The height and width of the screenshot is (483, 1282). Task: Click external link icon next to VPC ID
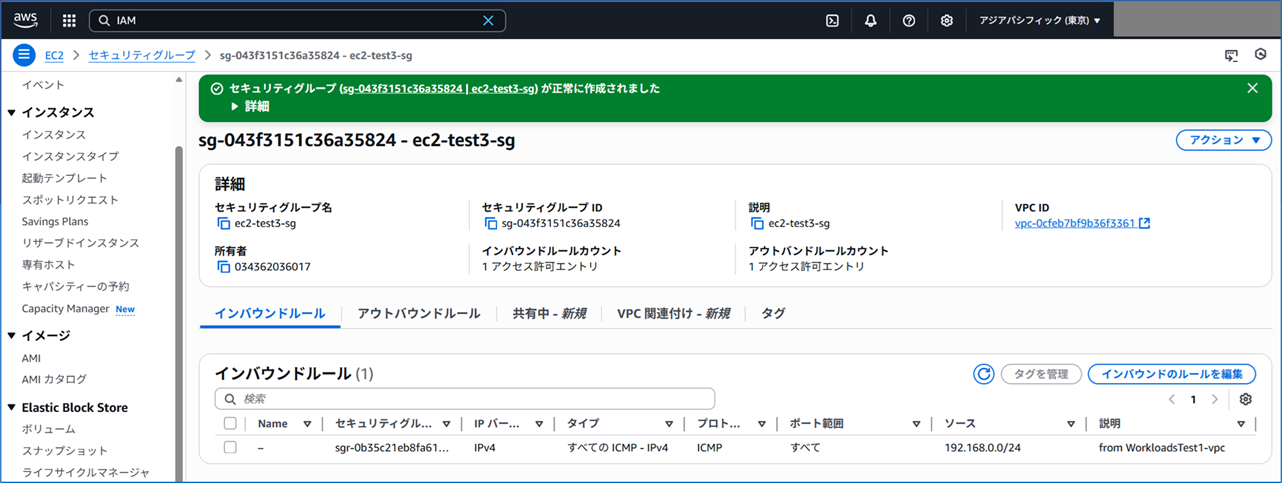click(x=1144, y=223)
